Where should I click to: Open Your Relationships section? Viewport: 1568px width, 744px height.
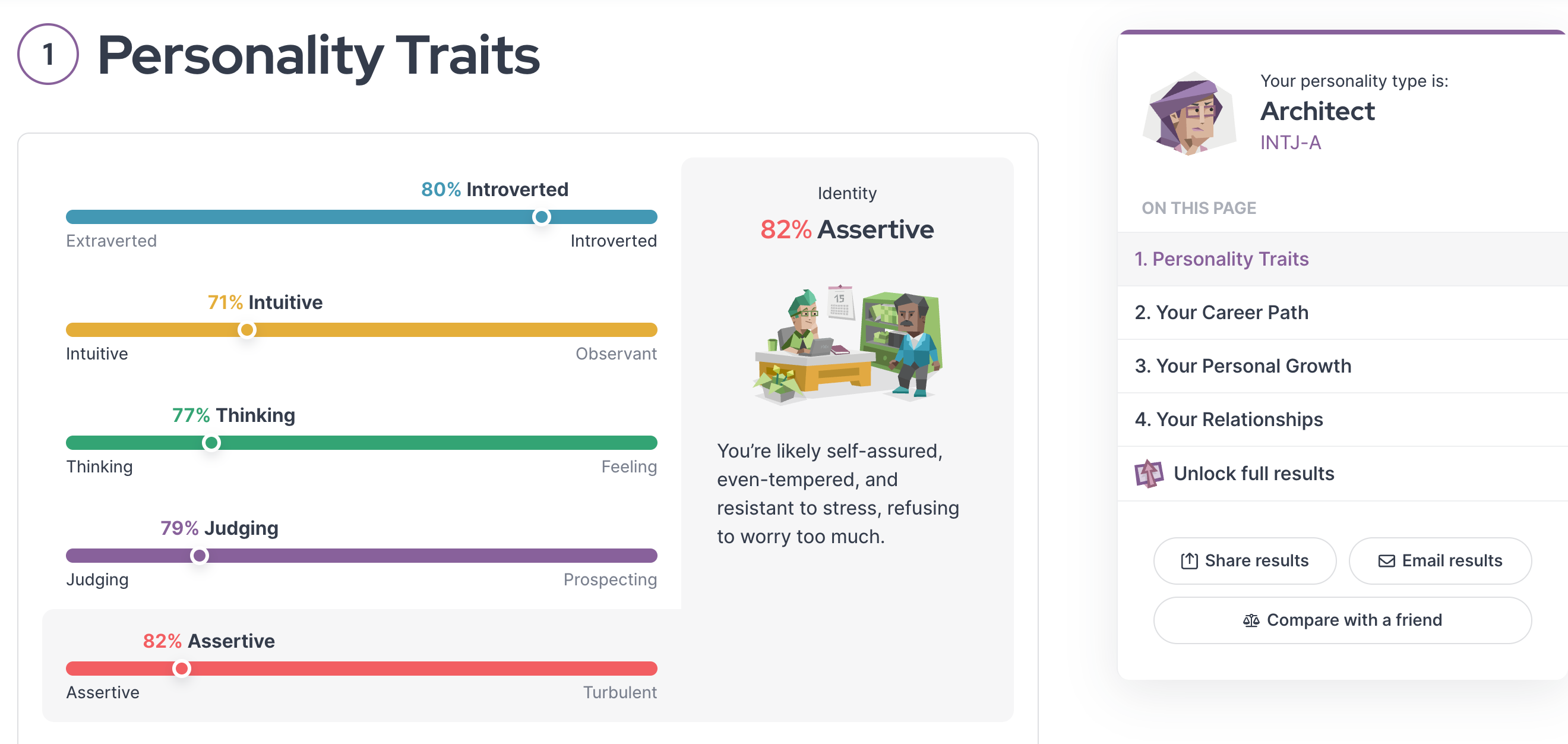tap(1228, 420)
